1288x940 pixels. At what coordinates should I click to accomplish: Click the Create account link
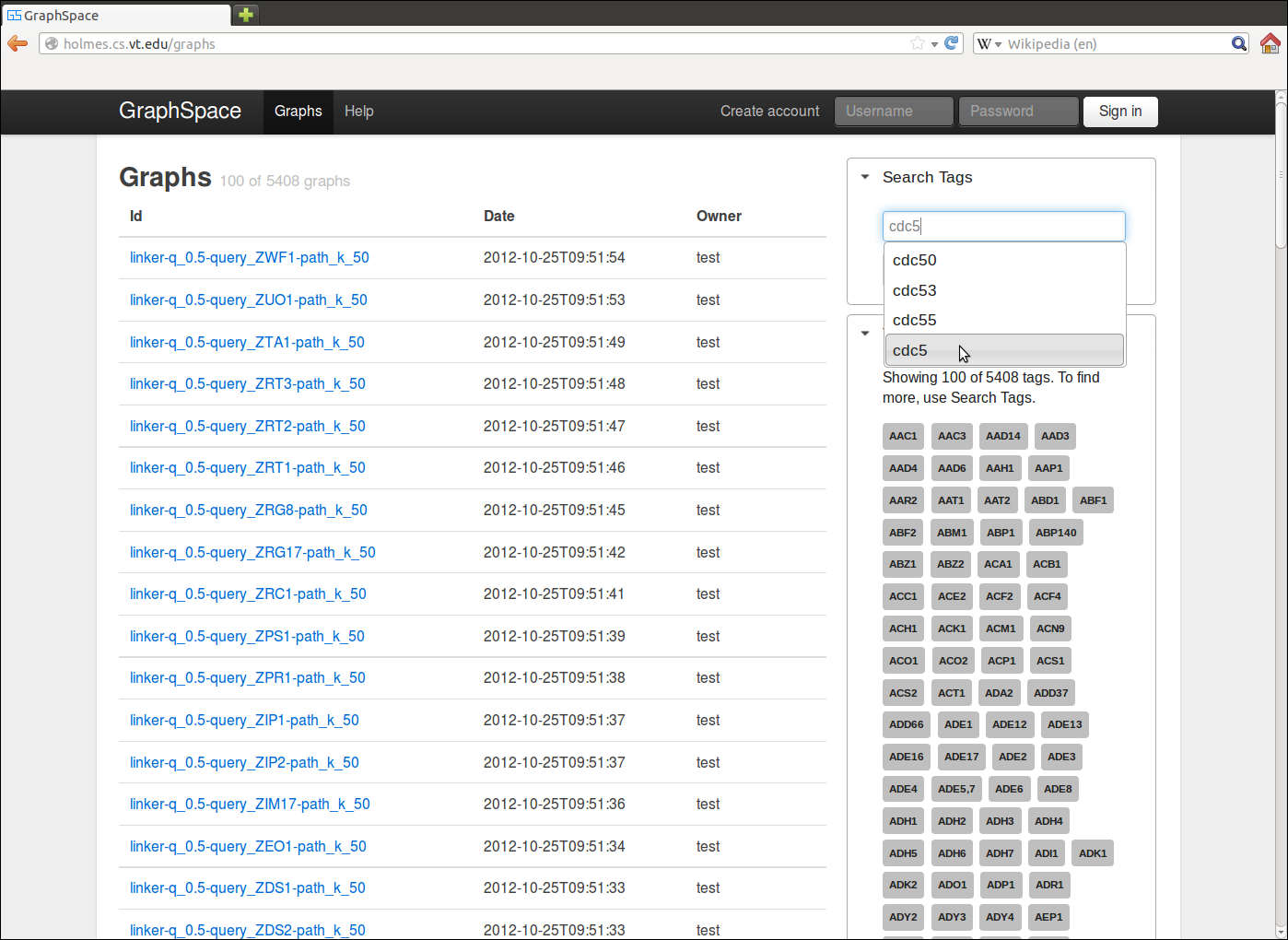point(769,112)
